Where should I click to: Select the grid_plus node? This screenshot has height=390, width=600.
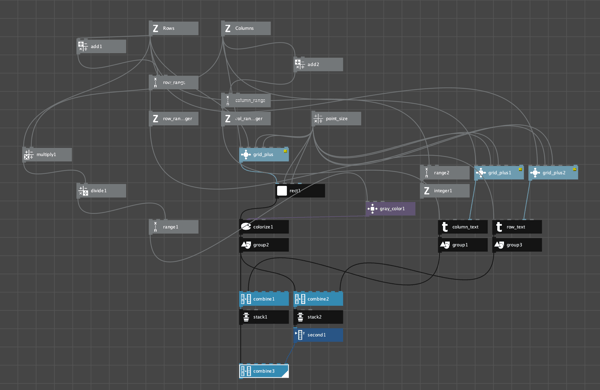tap(264, 155)
